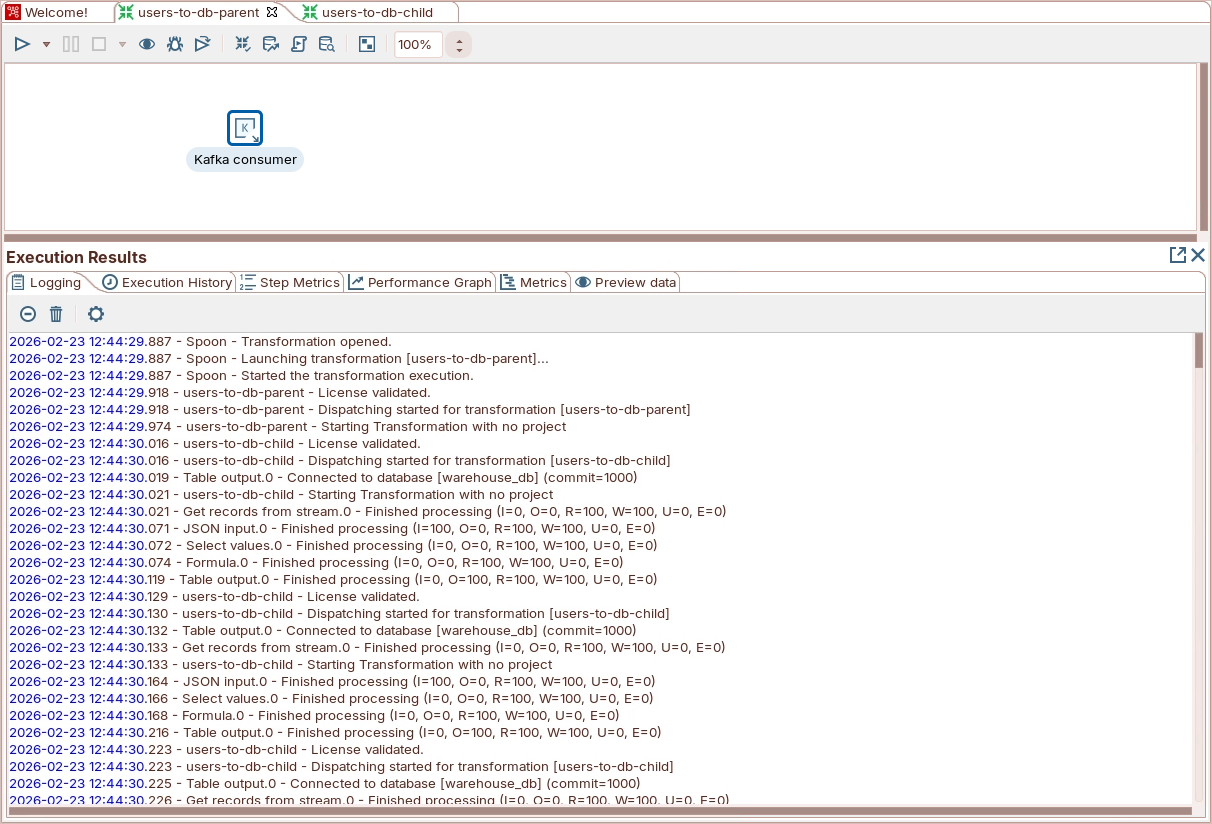The width and height of the screenshot is (1212, 824).
Task: Explore the database using the toolbar icon
Action: 326,45
